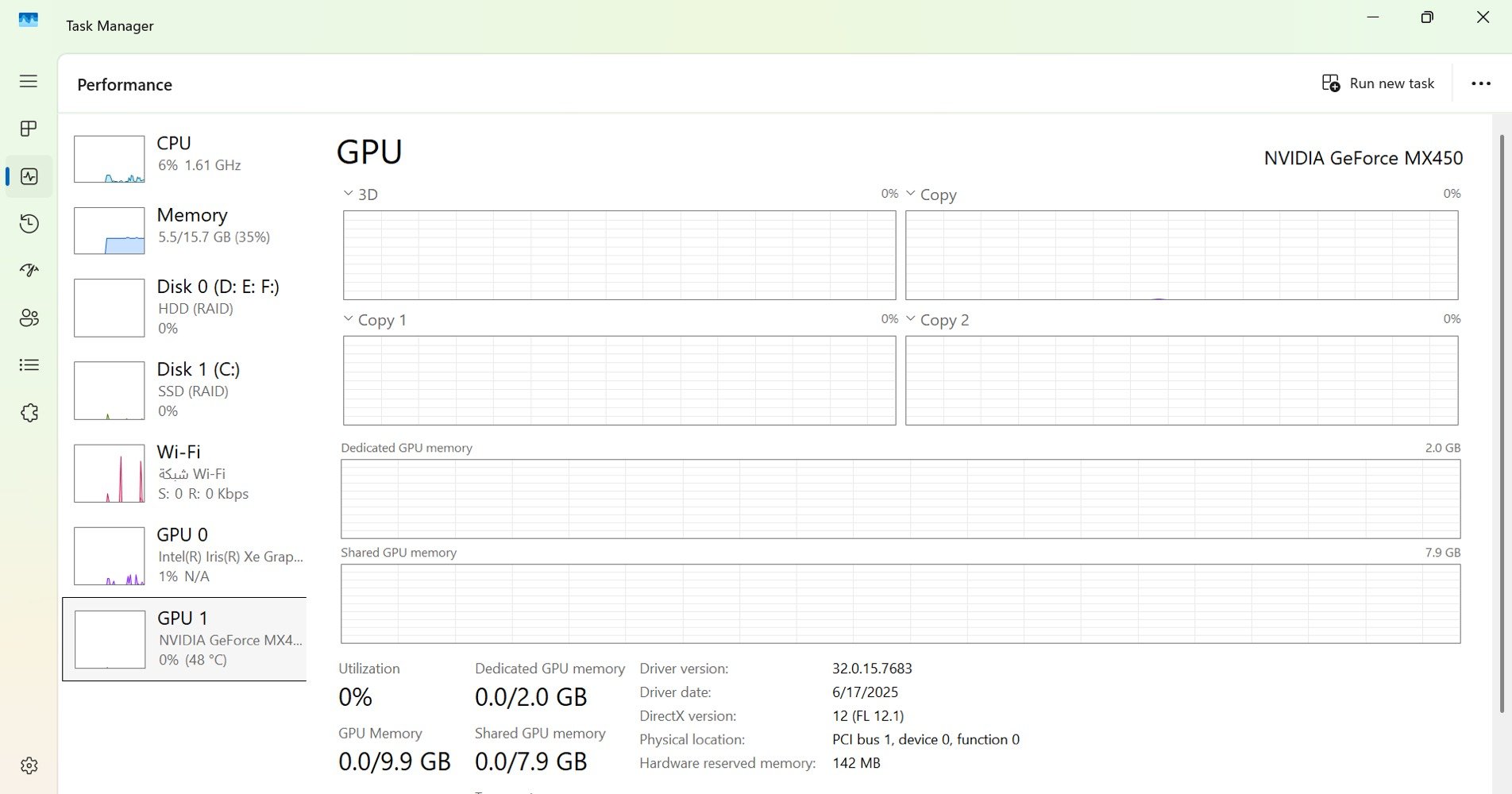Click the Performance page heading

coord(125,85)
